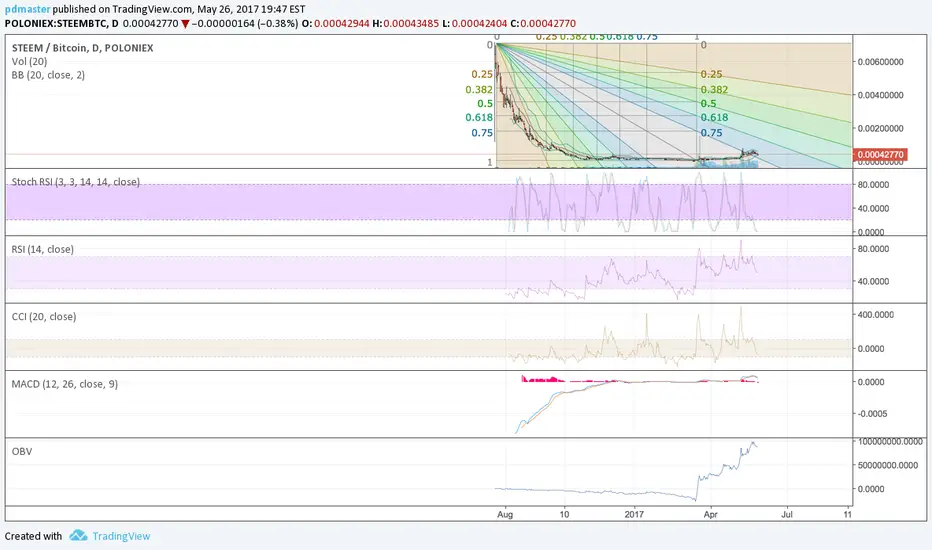Click the TradingView cloud logo icon
Screen dimensions: 932x550
(78, 535)
